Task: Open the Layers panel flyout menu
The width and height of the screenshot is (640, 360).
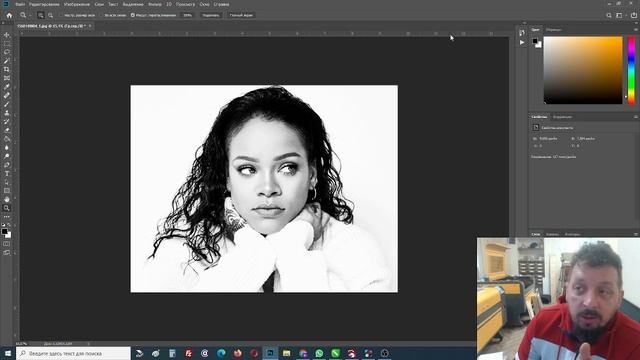Action: pyautogui.click(x=636, y=234)
